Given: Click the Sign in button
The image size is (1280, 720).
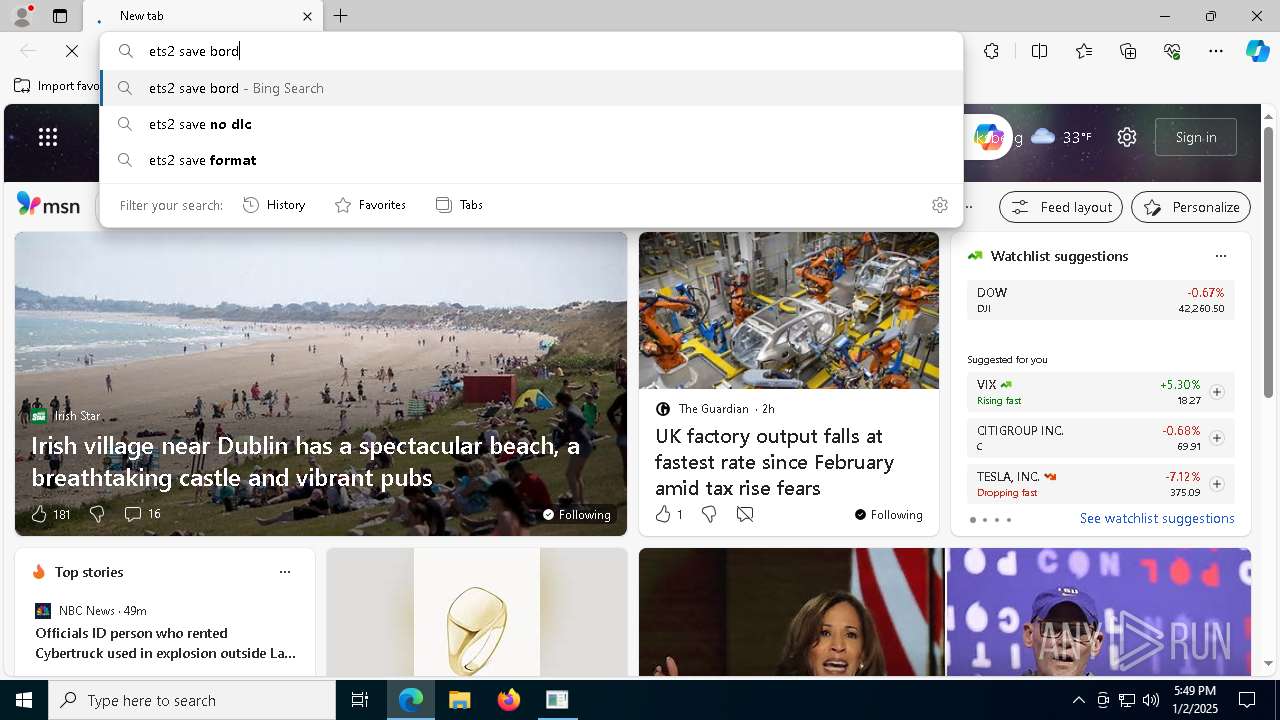Looking at the screenshot, I should tap(1196, 137).
